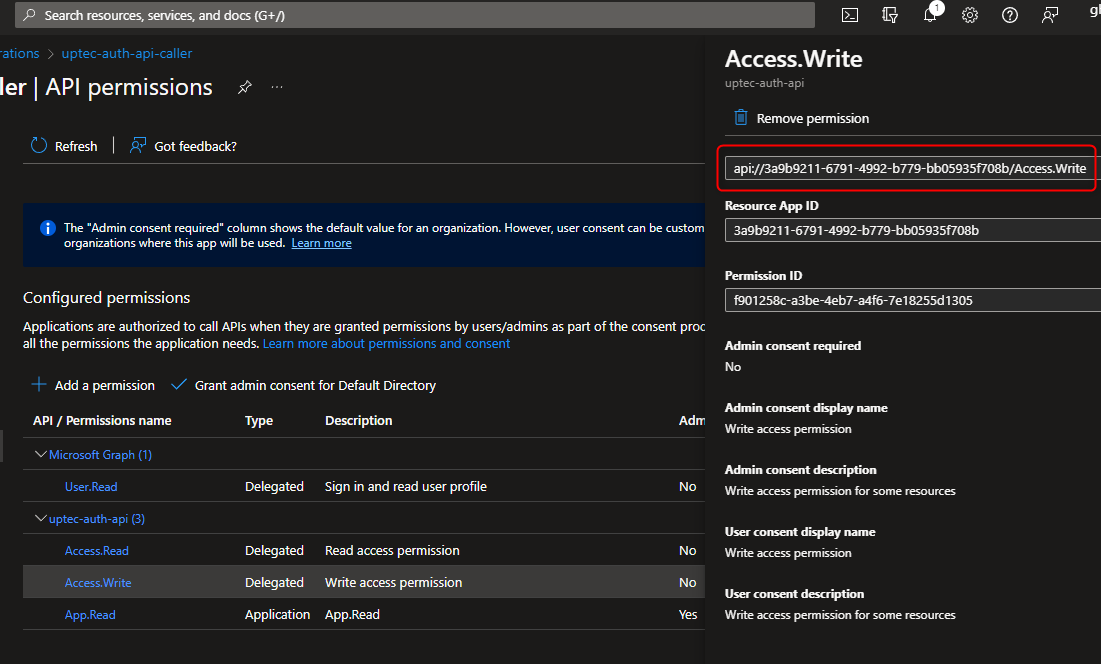Click the help question mark icon
1101x664 pixels.
coord(1009,15)
